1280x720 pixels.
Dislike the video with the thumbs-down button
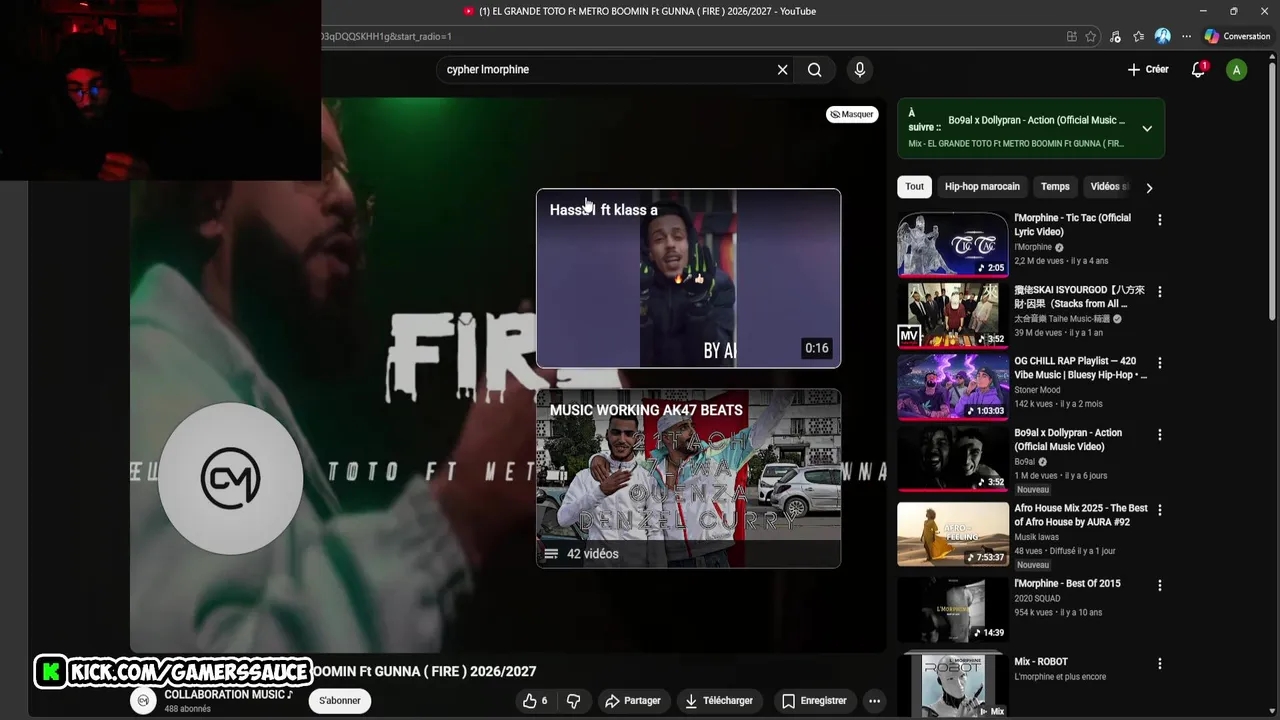(574, 701)
